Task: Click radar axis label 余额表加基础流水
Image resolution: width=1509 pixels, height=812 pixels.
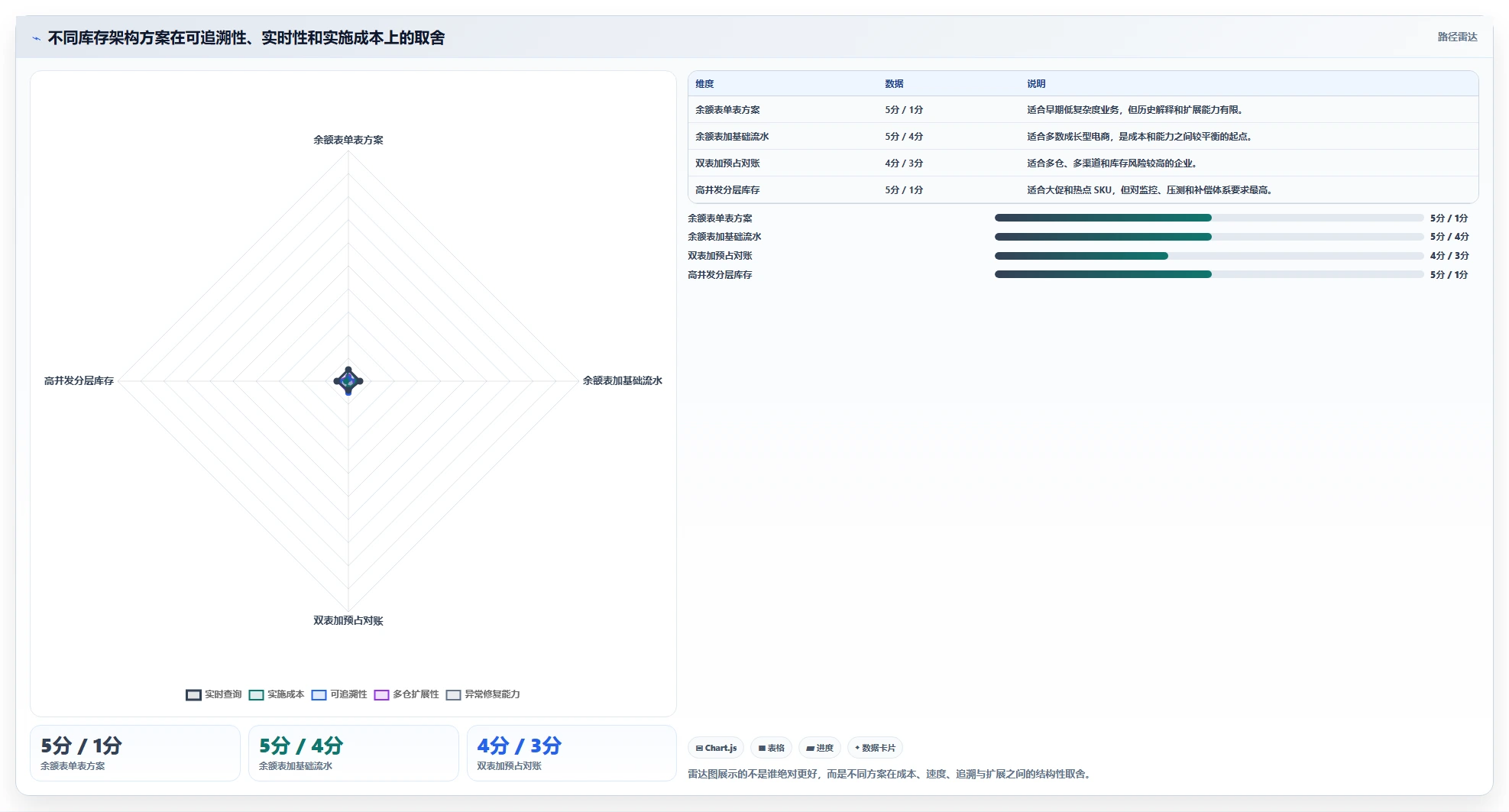Action: [623, 380]
